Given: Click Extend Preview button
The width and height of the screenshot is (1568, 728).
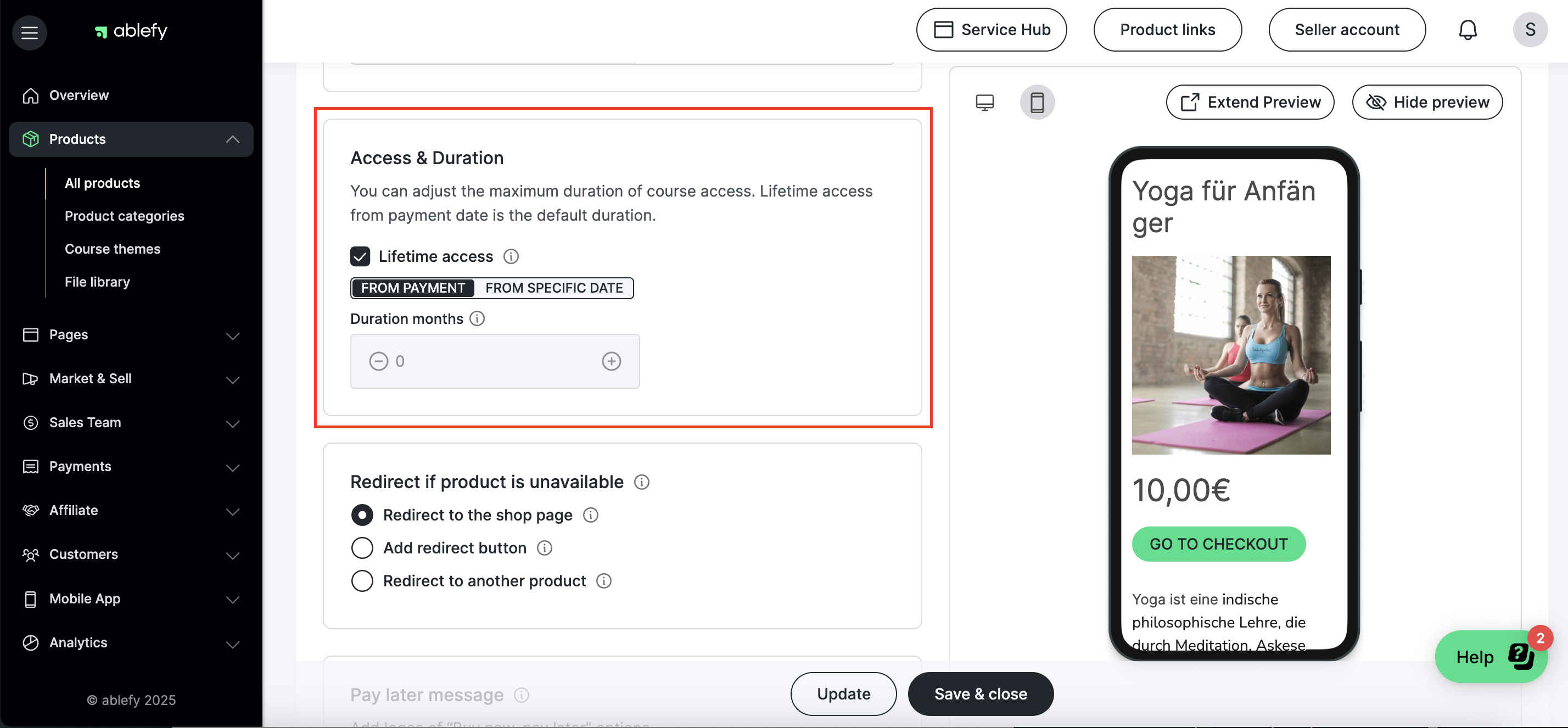Looking at the screenshot, I should [x=1250, y=102].
